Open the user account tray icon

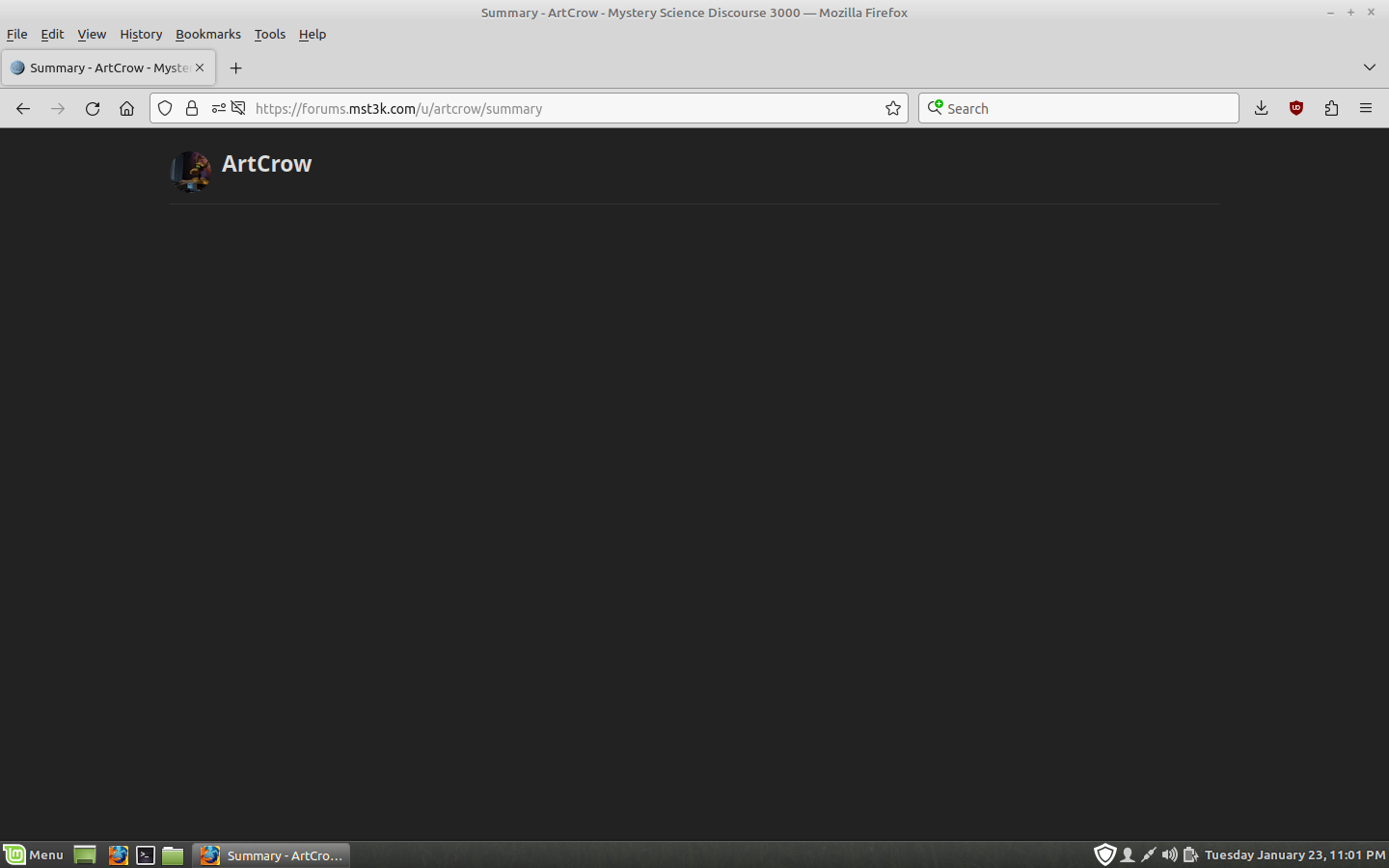click(1127, 854)
